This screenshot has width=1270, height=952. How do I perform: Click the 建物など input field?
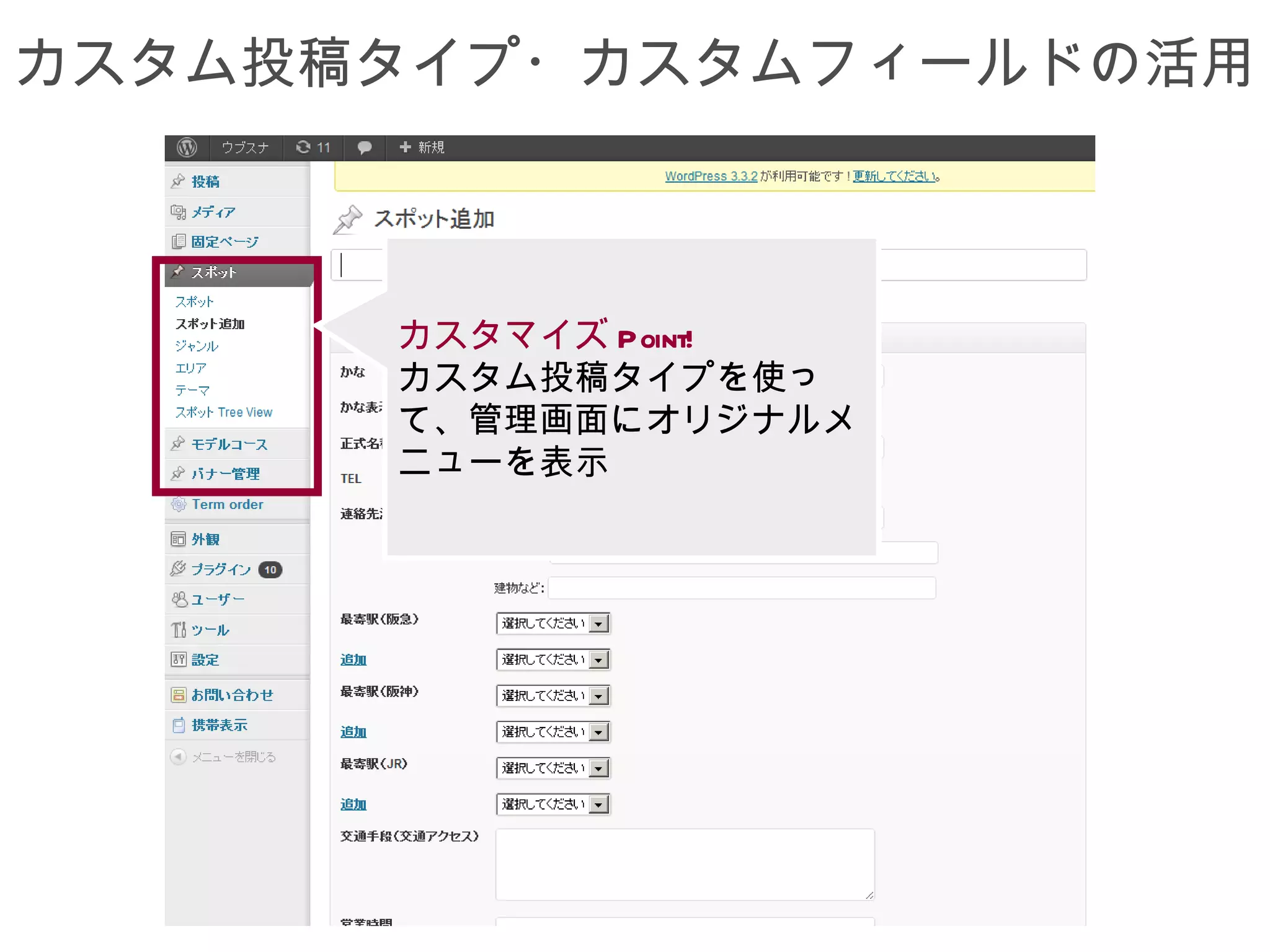tap(742, 588)
